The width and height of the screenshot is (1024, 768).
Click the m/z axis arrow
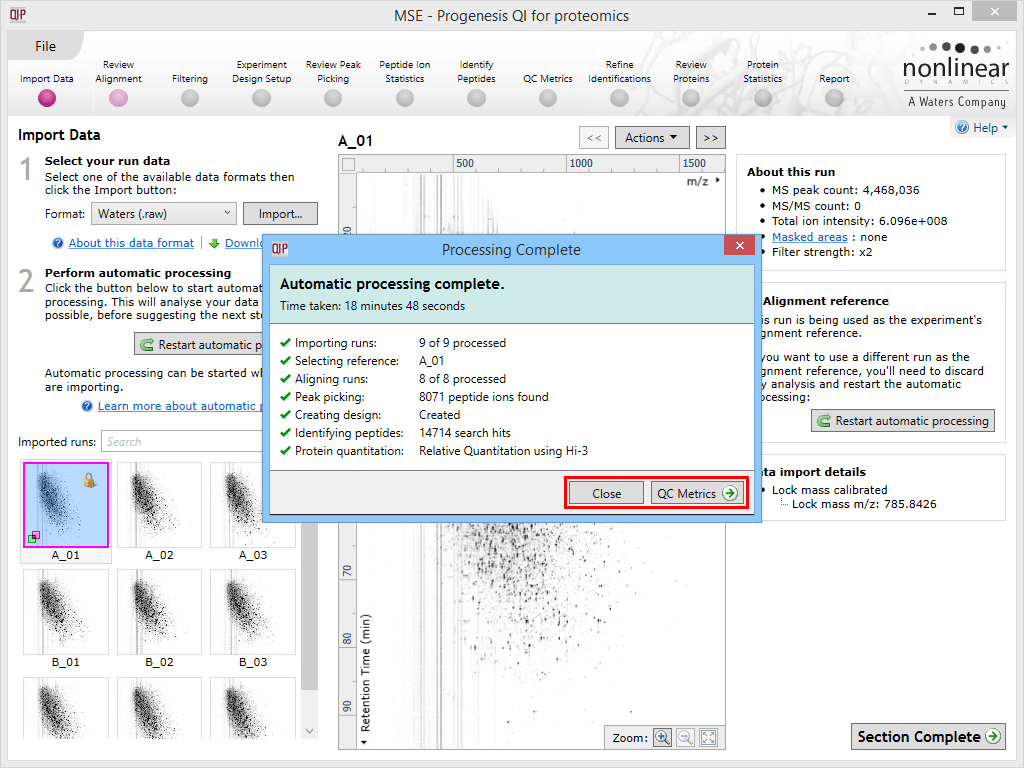(x=718, y=180)
